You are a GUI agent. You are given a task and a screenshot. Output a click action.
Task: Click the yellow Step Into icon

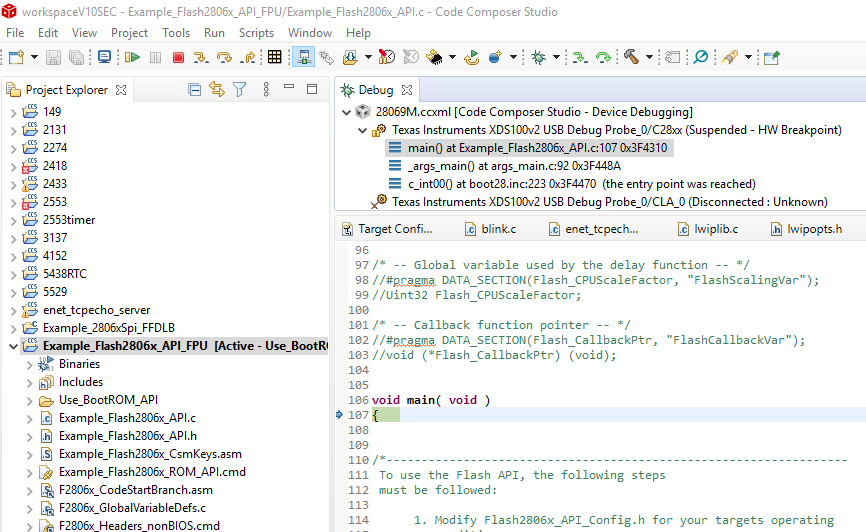(x=201, y=57)
